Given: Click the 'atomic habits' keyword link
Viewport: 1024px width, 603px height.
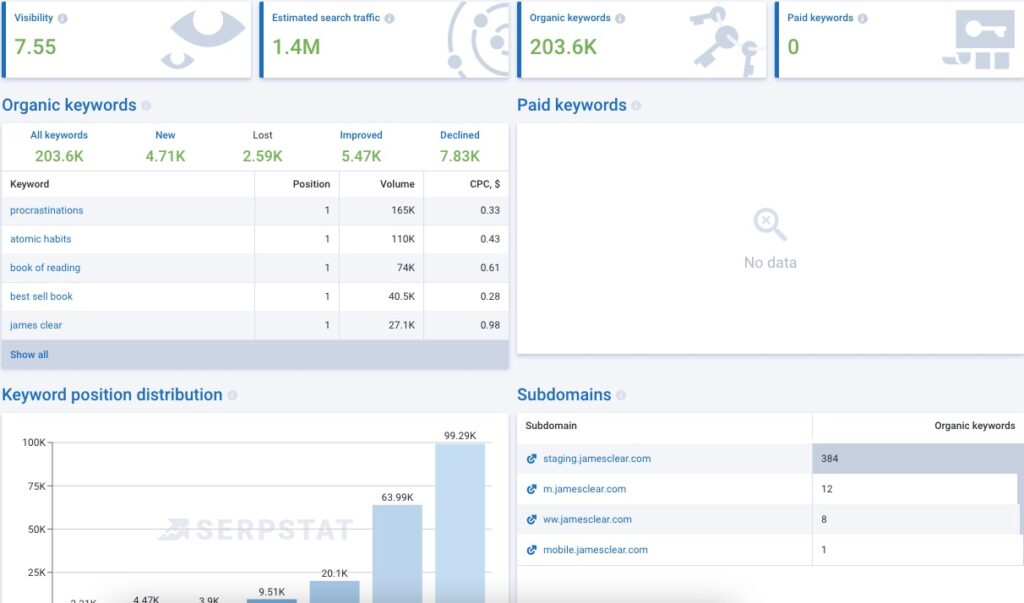Looking at the screenshot, I should coord(40,239).
